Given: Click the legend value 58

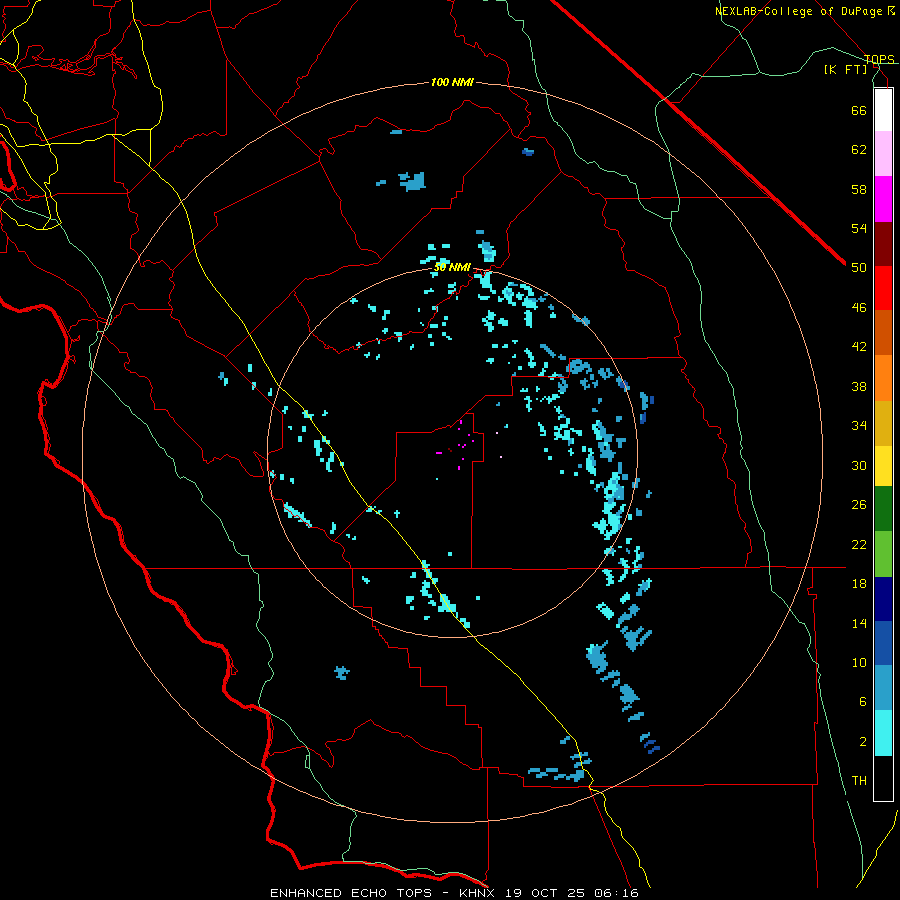Looking at the screenshot, I should click(x=859, y=189).
